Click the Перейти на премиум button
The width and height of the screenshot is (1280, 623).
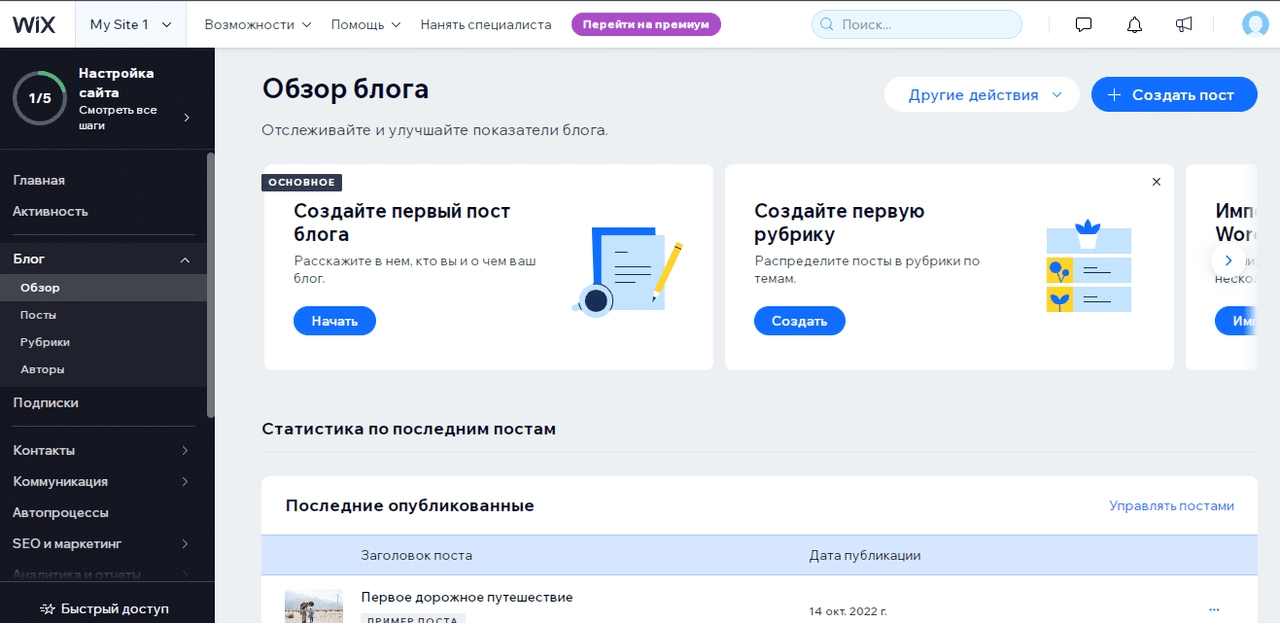tap(646, 24)
